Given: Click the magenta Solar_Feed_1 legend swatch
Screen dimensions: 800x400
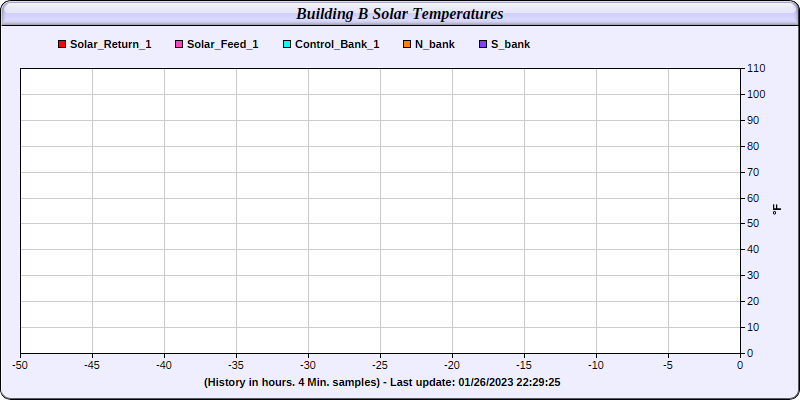Looking at the screenshot, I should click(x=179, y=44).
